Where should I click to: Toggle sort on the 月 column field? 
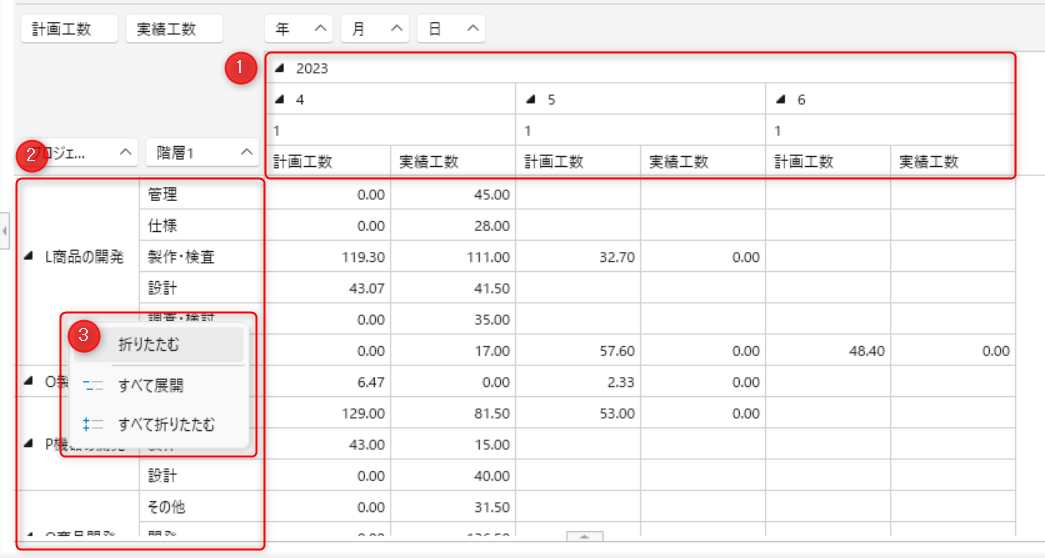click(397, 29)
